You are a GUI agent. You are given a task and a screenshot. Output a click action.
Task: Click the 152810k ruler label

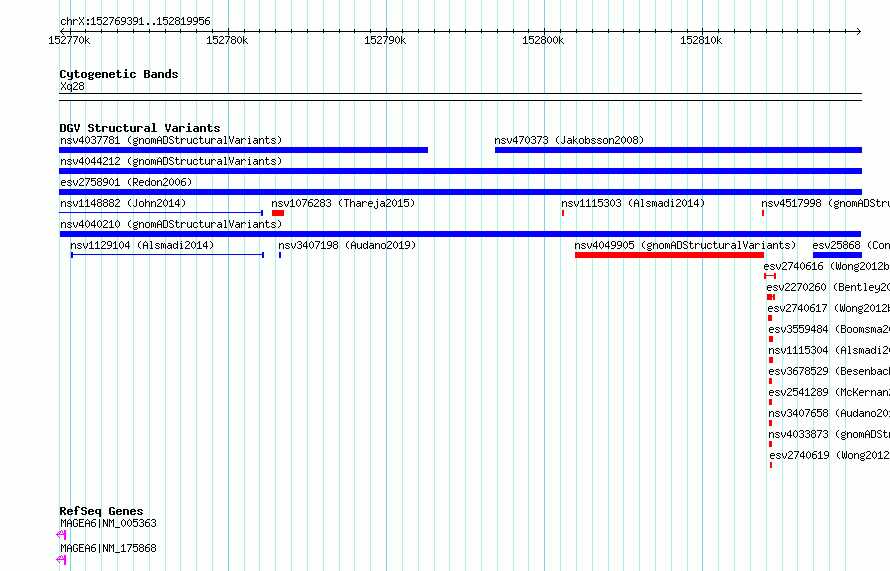pyautogui.click(x=701, y=40)
